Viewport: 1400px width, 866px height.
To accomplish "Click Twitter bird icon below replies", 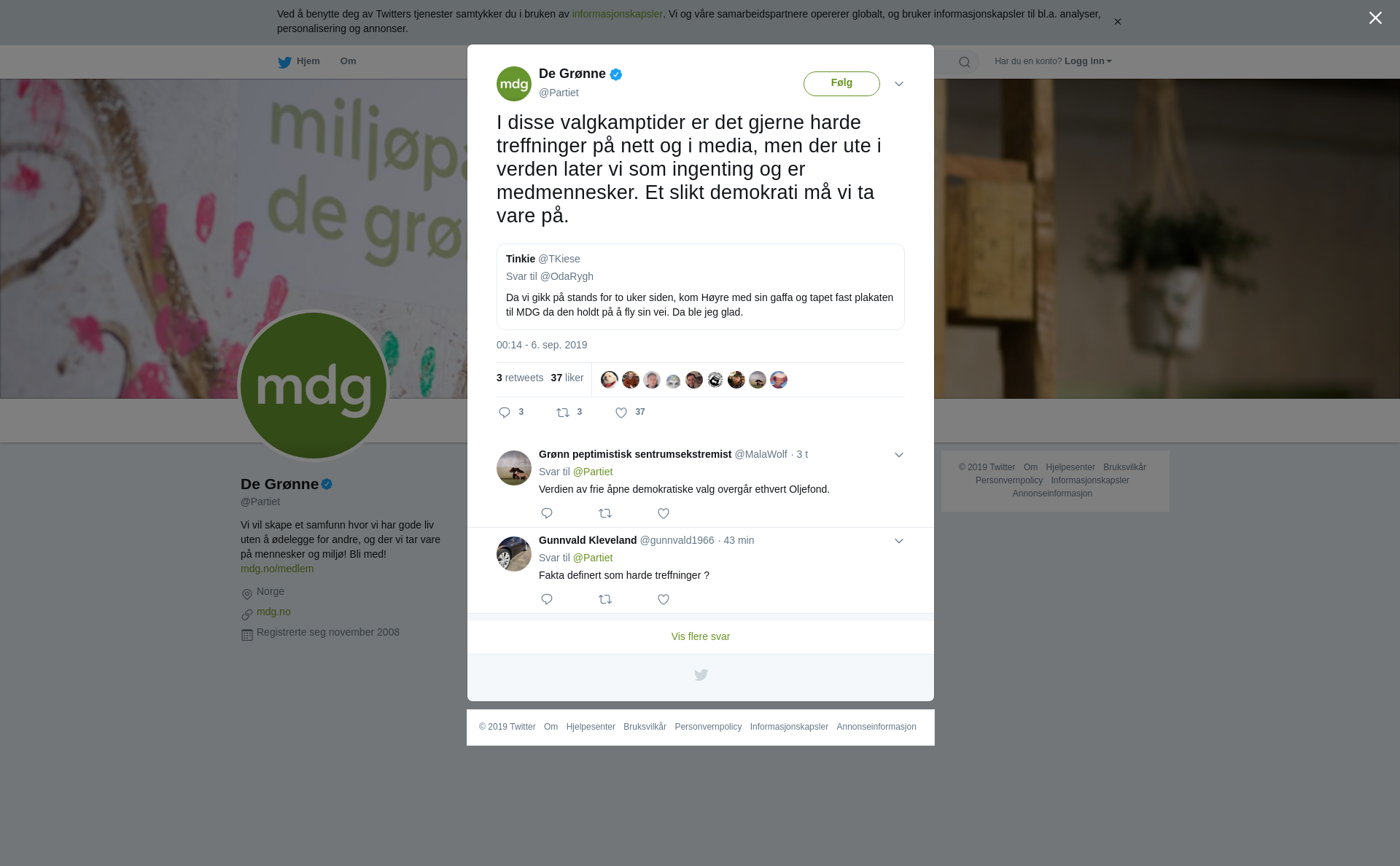I will [701, 675].
